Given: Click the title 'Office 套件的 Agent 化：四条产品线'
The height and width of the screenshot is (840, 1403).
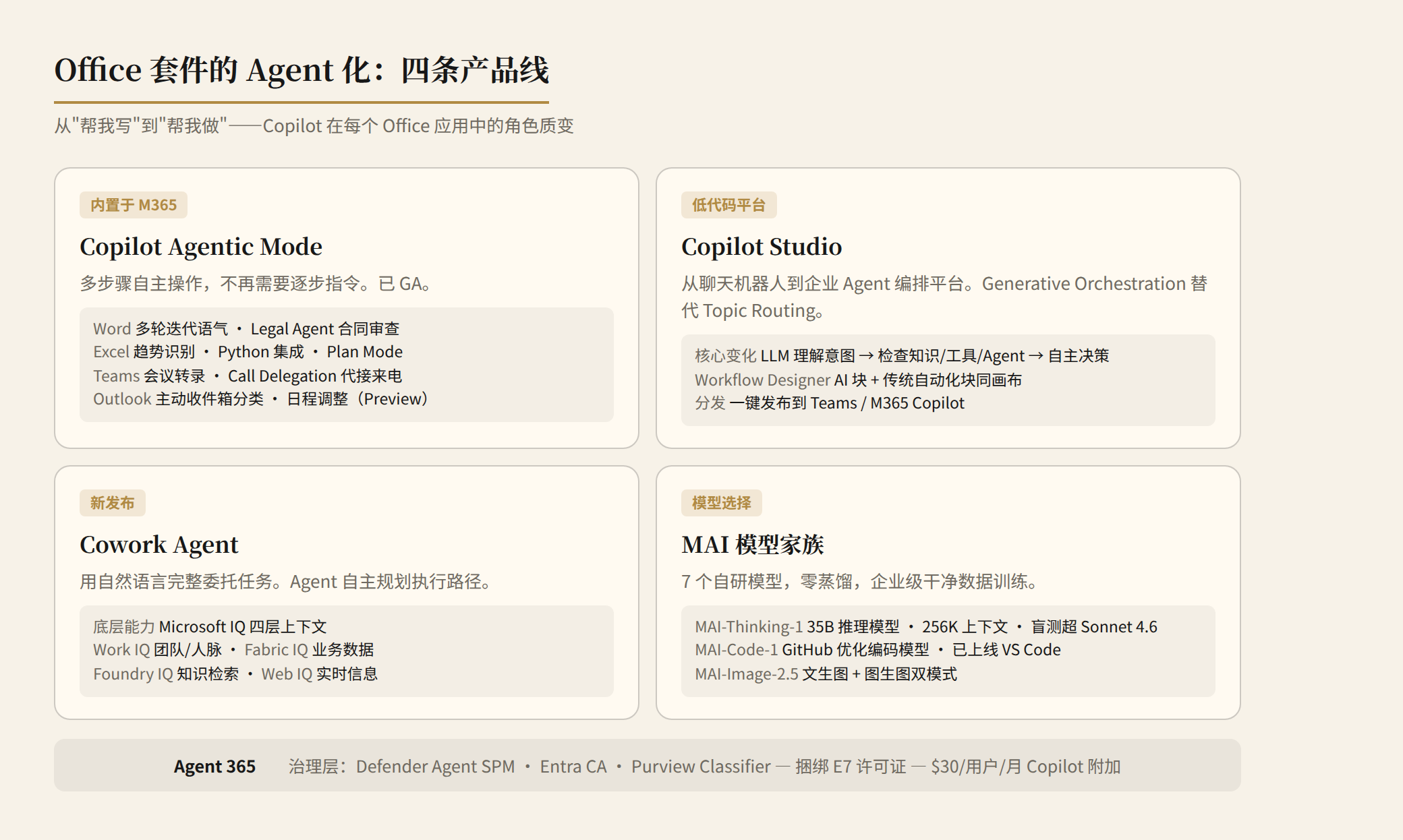Looking at the screenshot, I should pyautogui.click(x=302, y=70).
